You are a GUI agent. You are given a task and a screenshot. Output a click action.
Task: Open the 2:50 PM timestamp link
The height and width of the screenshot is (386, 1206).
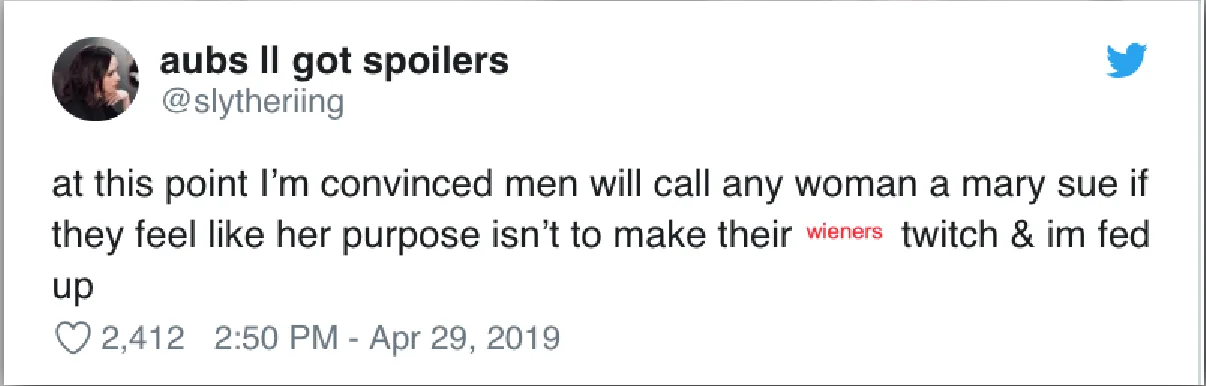pyautogui.click(x=270, y=338)
